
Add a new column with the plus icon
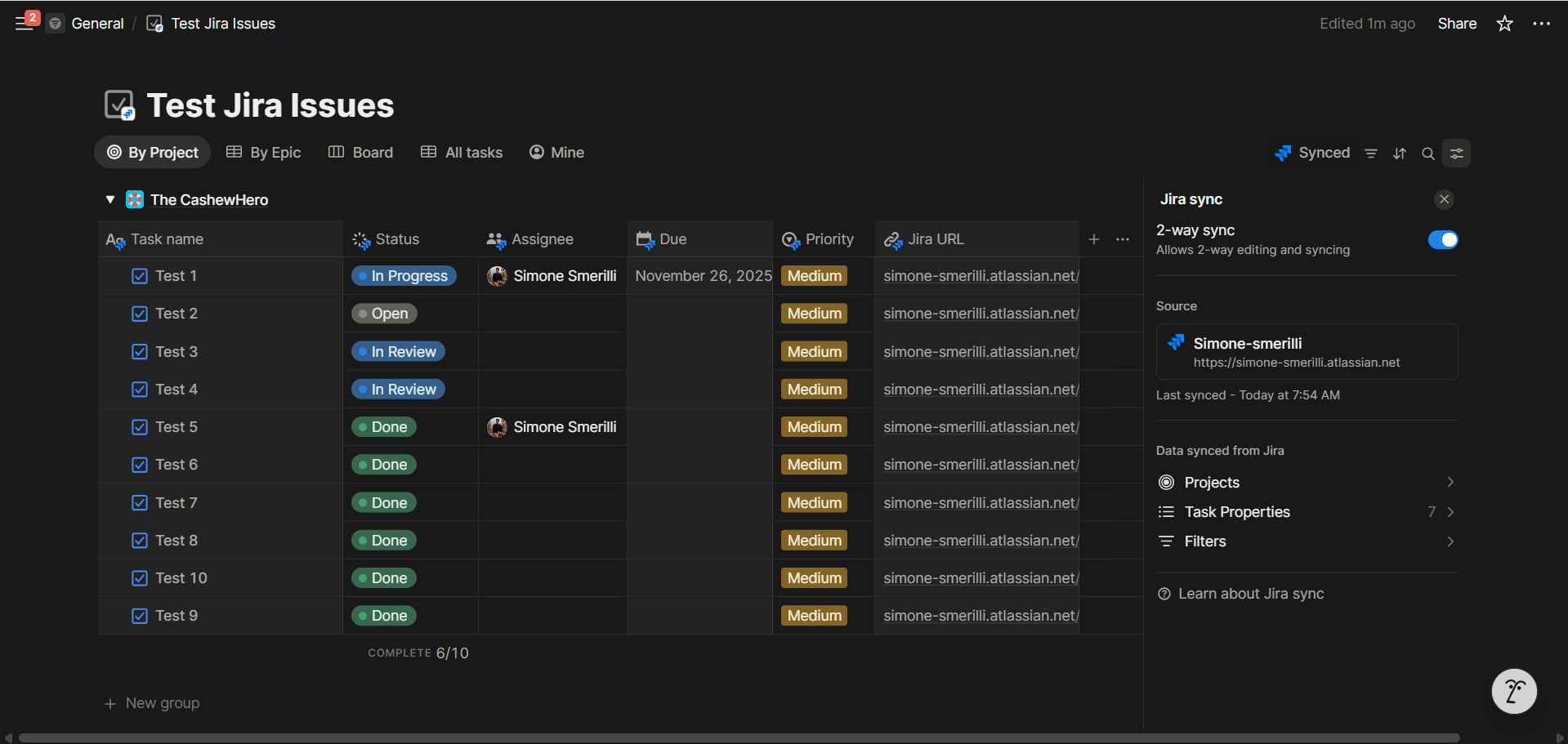pos(1094,239)
